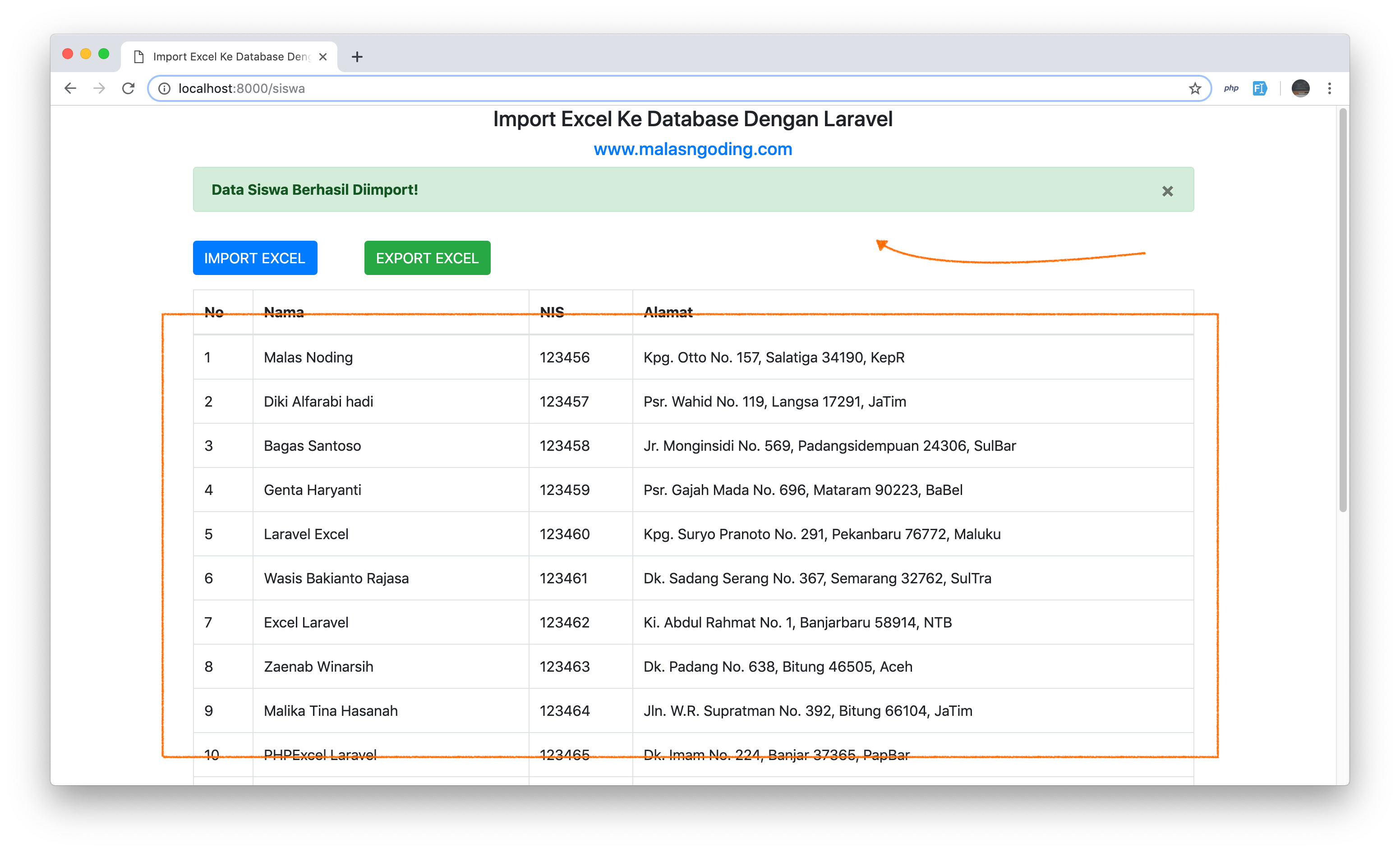Open the three-dot browser menu
Image resolution: width=1400 pixels, height=852 pixels.
point(1330,88)
